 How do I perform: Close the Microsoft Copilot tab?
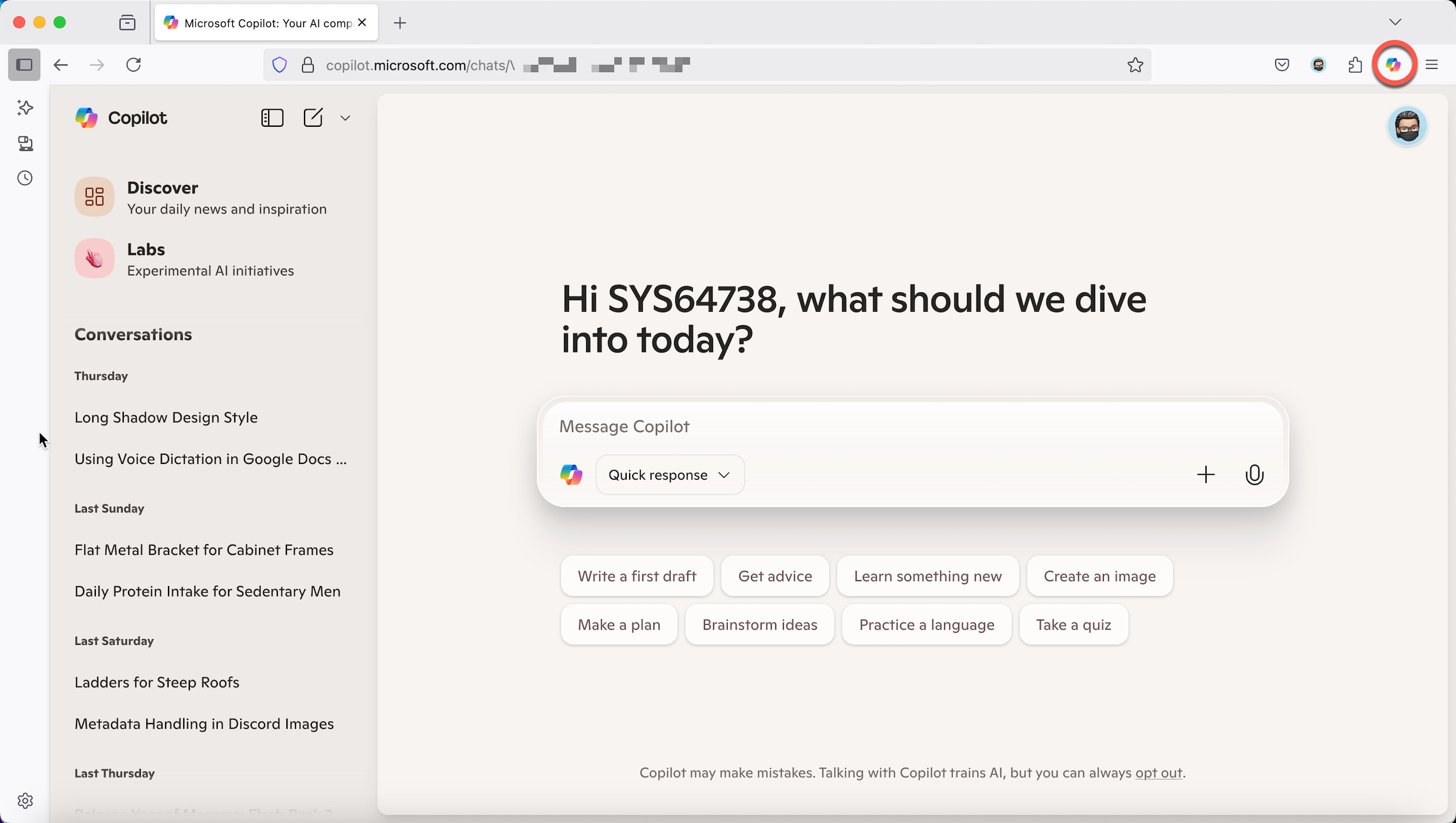point(362,22)
